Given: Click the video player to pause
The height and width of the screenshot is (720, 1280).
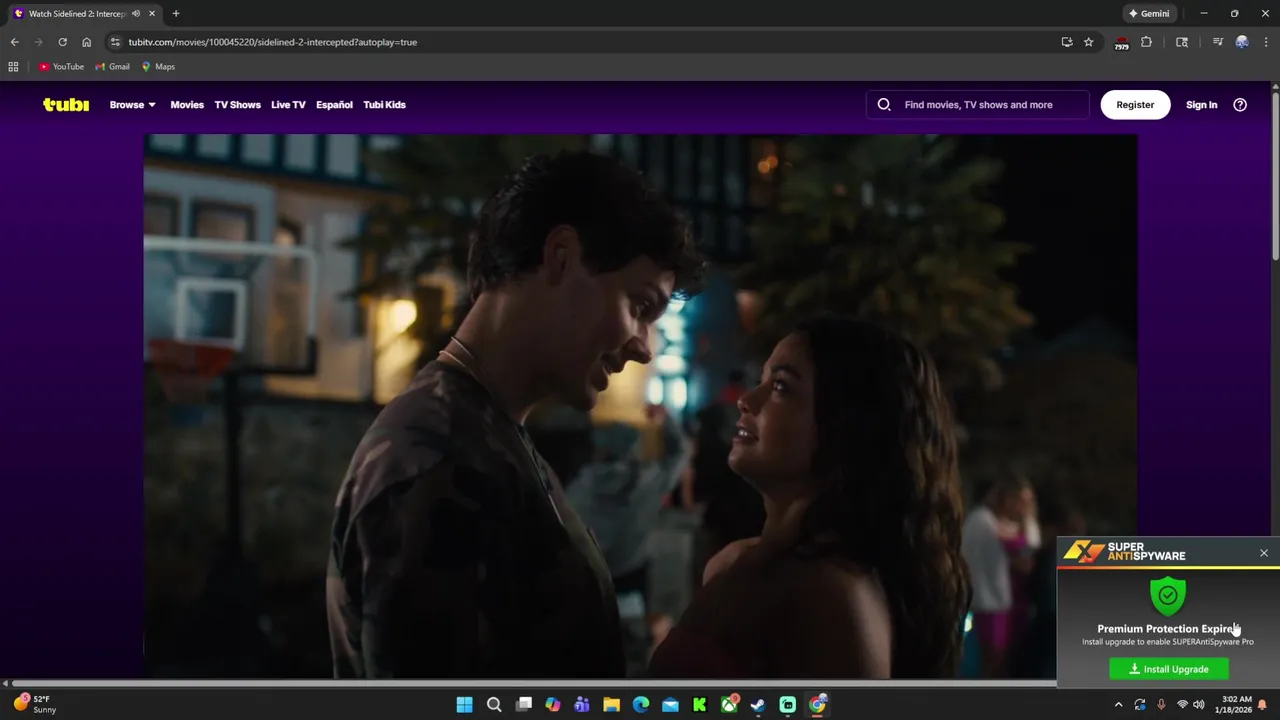Looking at the screenshot, I should point(640,406).
